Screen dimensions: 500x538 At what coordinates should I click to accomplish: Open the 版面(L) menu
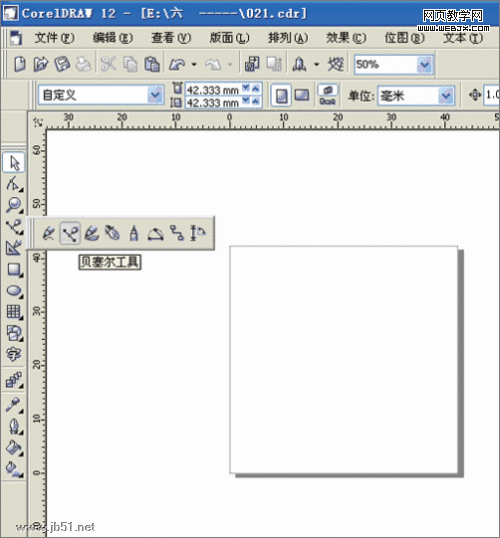(229, 38)
